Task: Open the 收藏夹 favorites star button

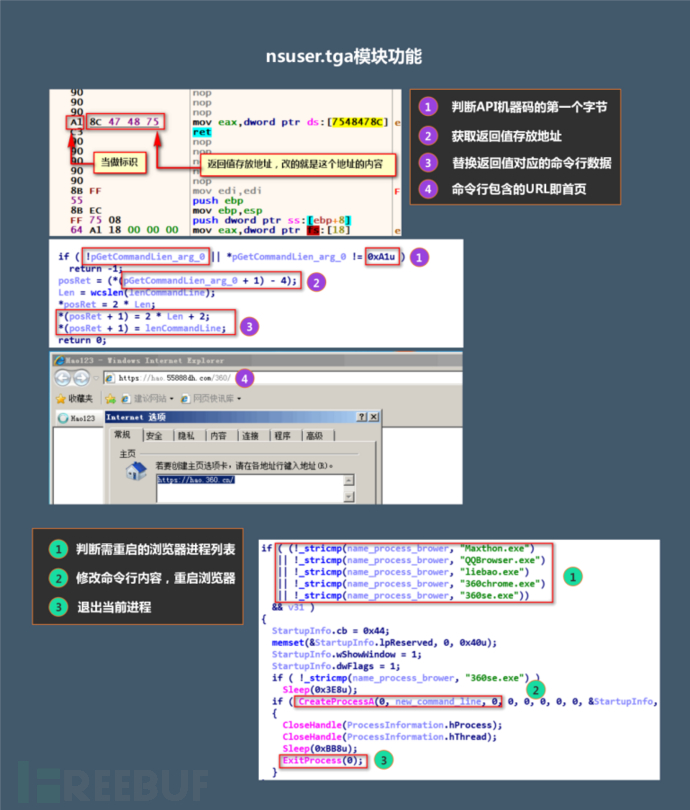Action: (75, 398)
